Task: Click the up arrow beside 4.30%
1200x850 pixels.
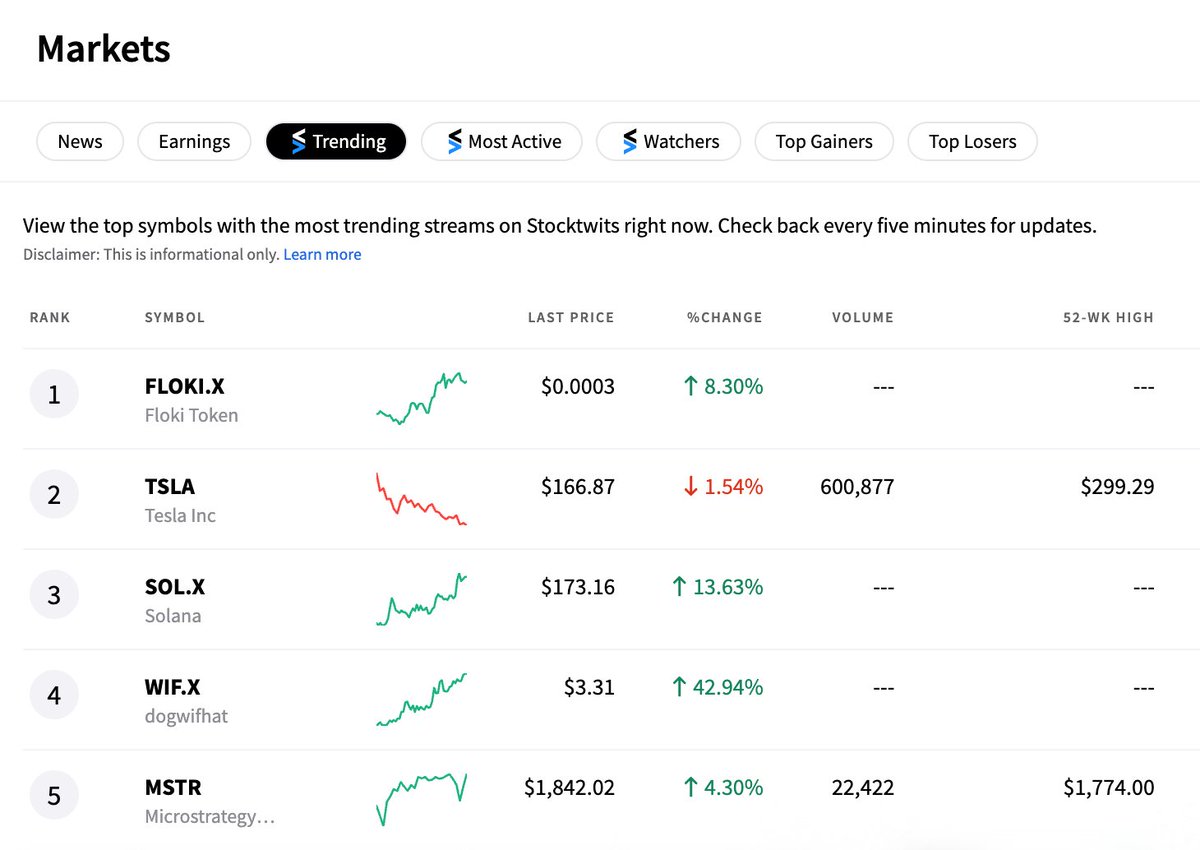Action: pos(690,788)
